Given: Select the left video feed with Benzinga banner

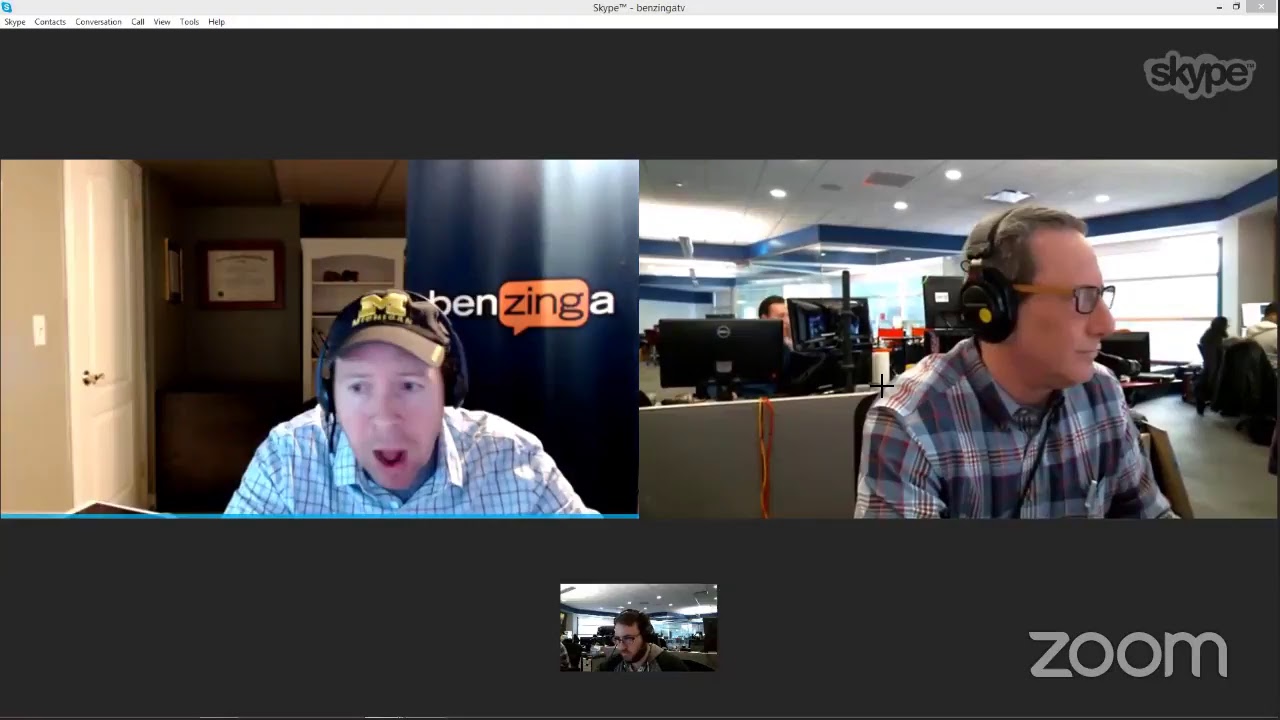Looking at the screenshot, I should (319, 339).
